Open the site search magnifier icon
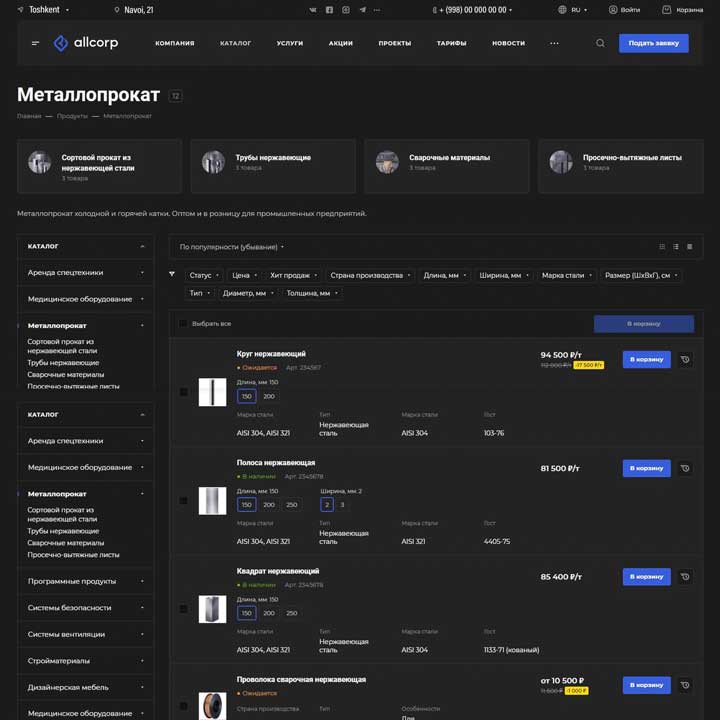This screenshot has height=720, width=720. (x=600, y=43)
